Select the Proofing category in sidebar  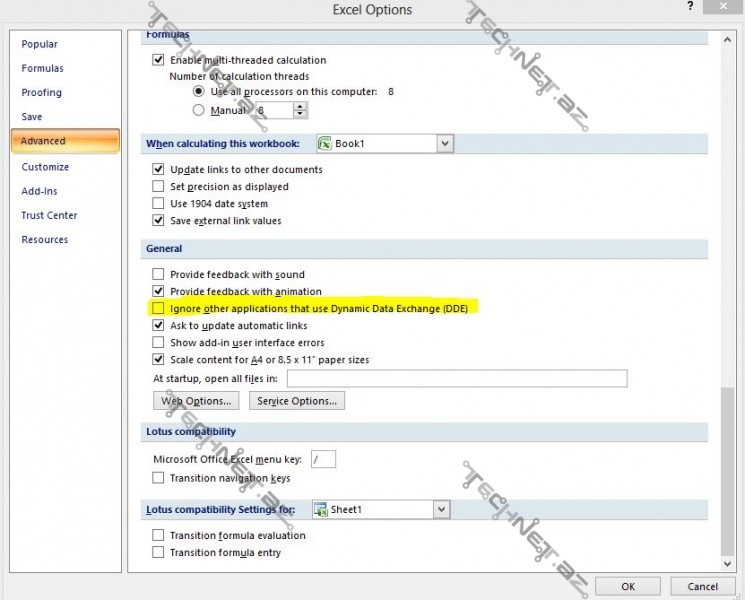click(41, 93)
